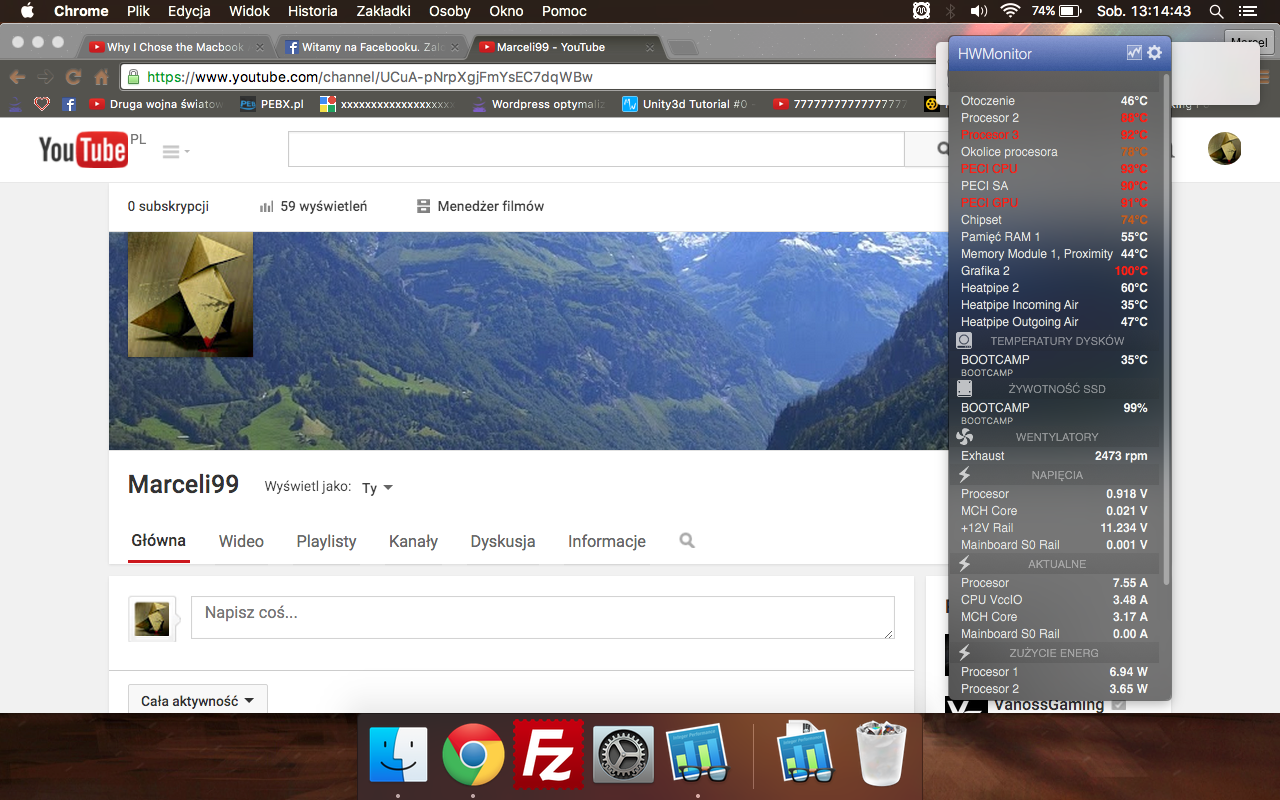Open Finder from the Dock
The height and width of the screenshot is (800, 1280).
click(x=398, y=754)
